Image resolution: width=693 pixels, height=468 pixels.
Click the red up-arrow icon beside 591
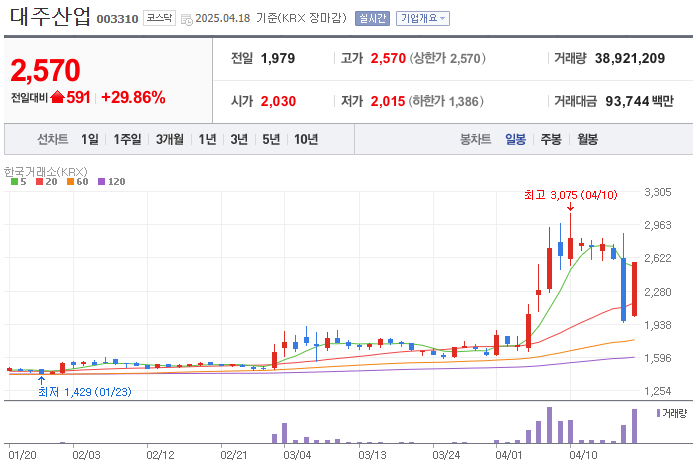pyautogui.click(x=57, y=97)
